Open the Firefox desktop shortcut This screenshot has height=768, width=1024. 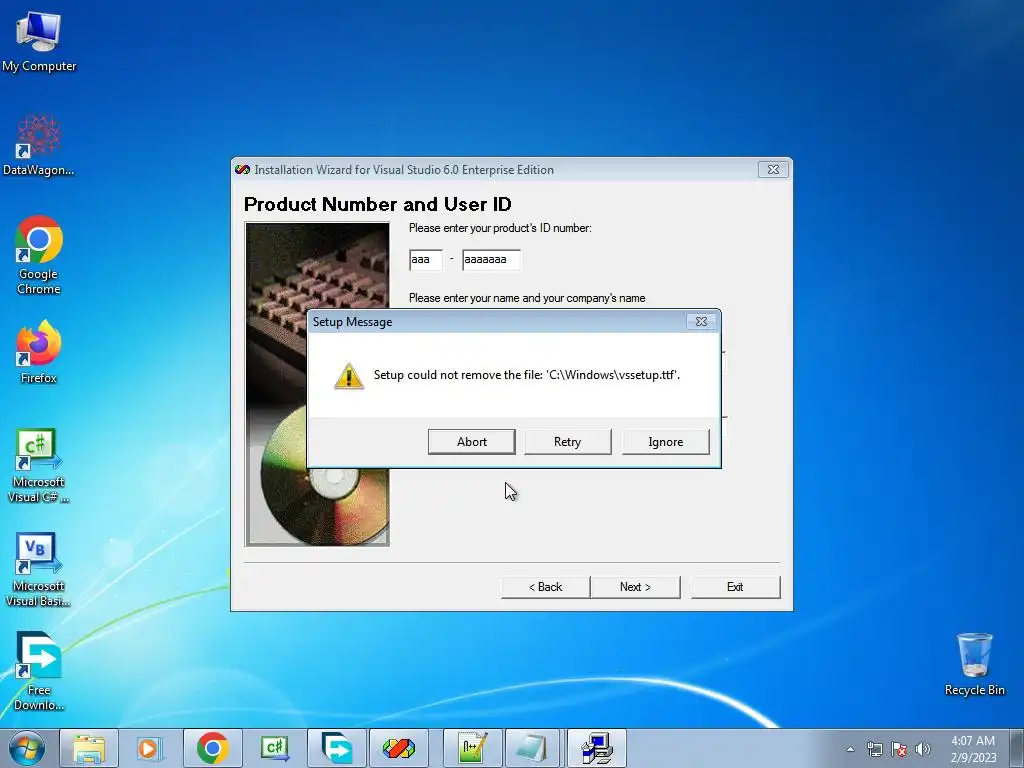[x=39, y=352]
